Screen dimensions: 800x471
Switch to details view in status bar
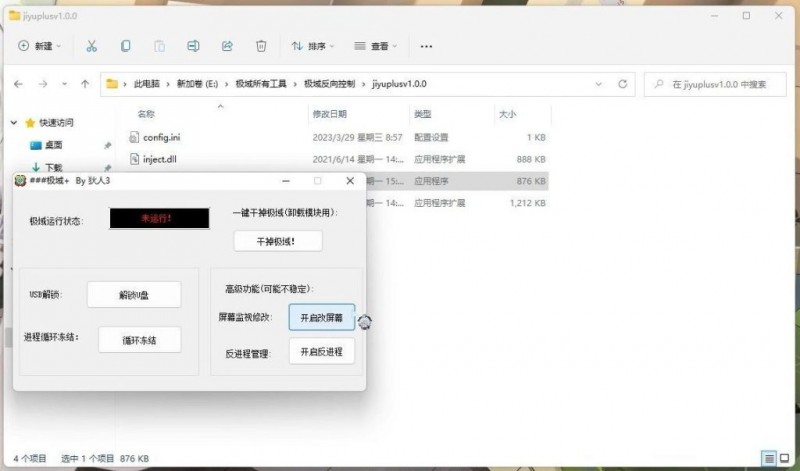[769, 458]
